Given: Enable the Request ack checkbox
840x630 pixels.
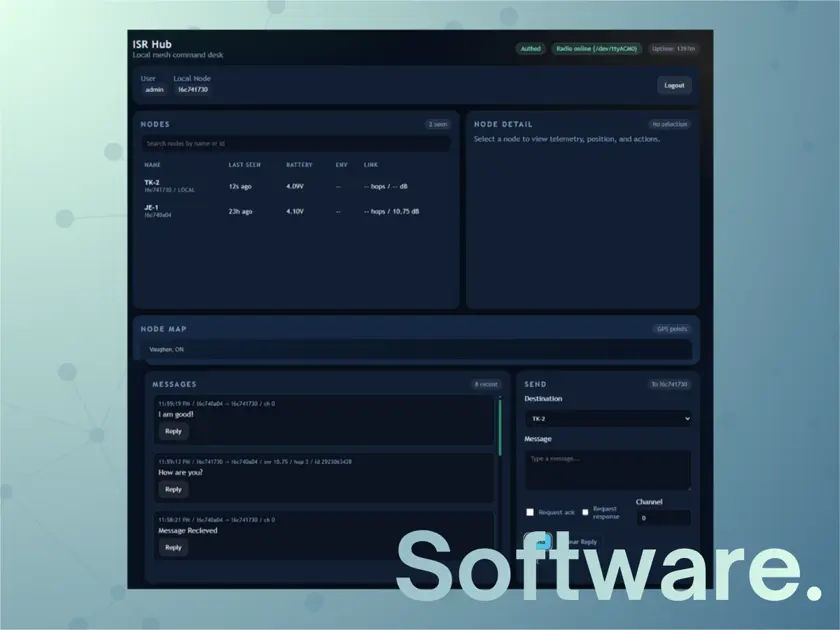Looking at the screenshot, I should pyautogui.click(x=530, y=512).
